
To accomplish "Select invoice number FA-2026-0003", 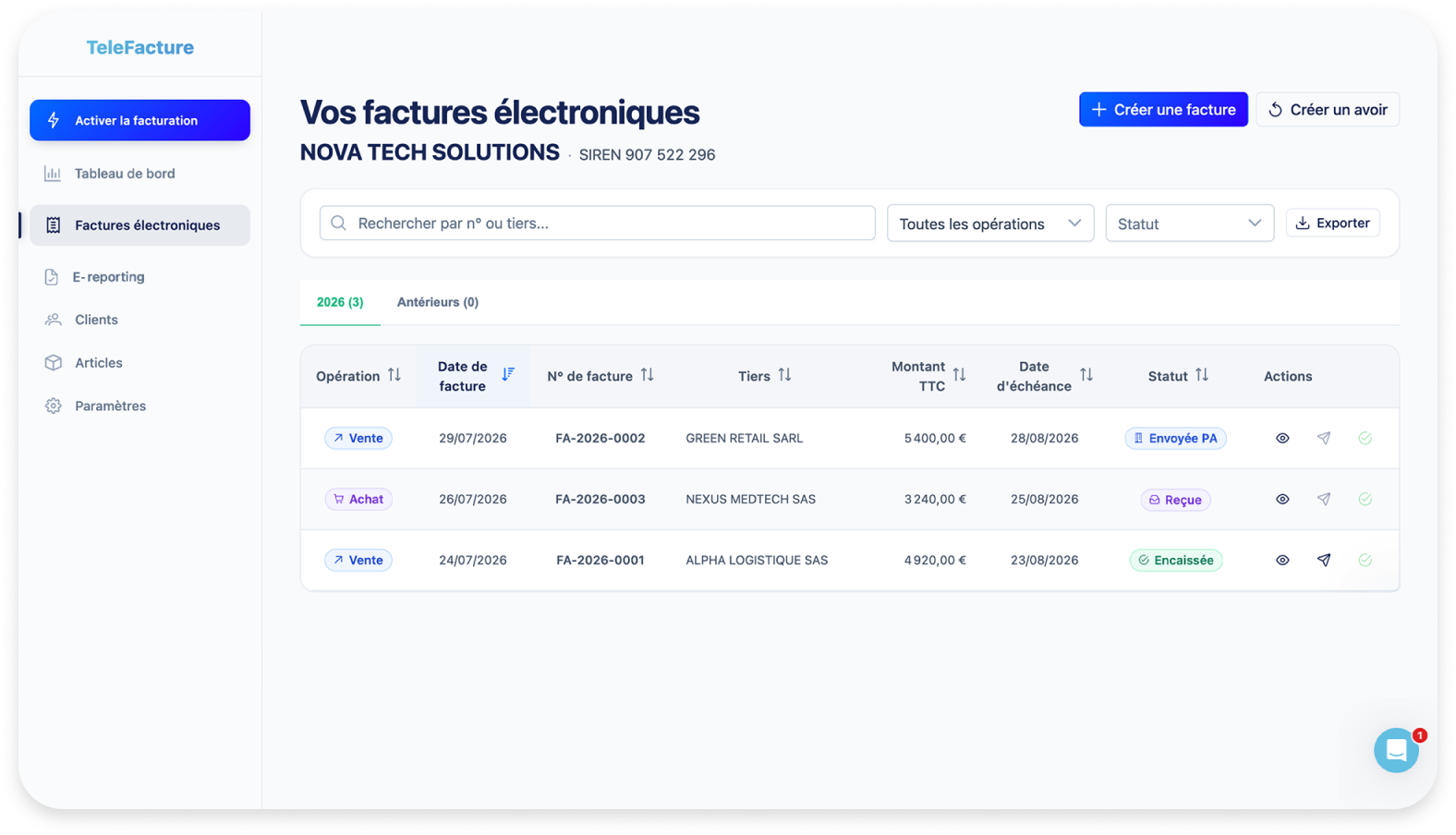I will click(601, 499).
